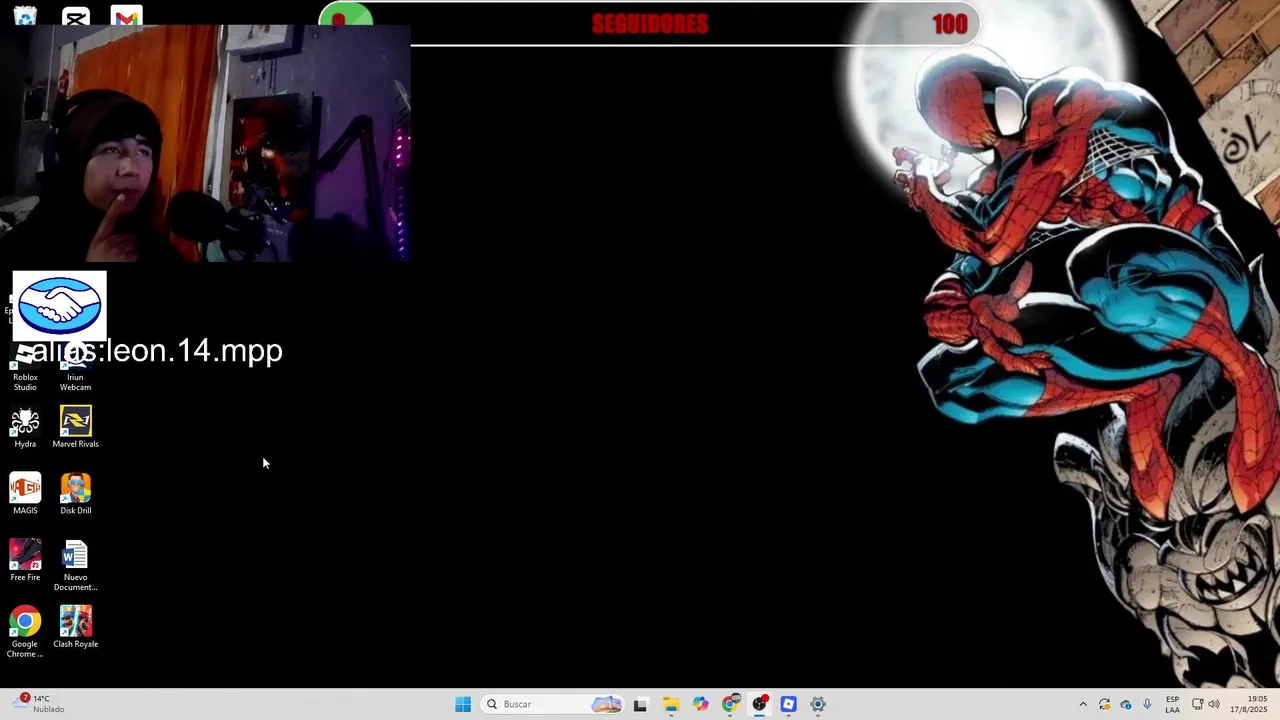Click the OneDrive cloud tray icon
Image resolution: width=1280 pixels, height=720 pixels.
pyautogui.click(x=1126, y=704)
